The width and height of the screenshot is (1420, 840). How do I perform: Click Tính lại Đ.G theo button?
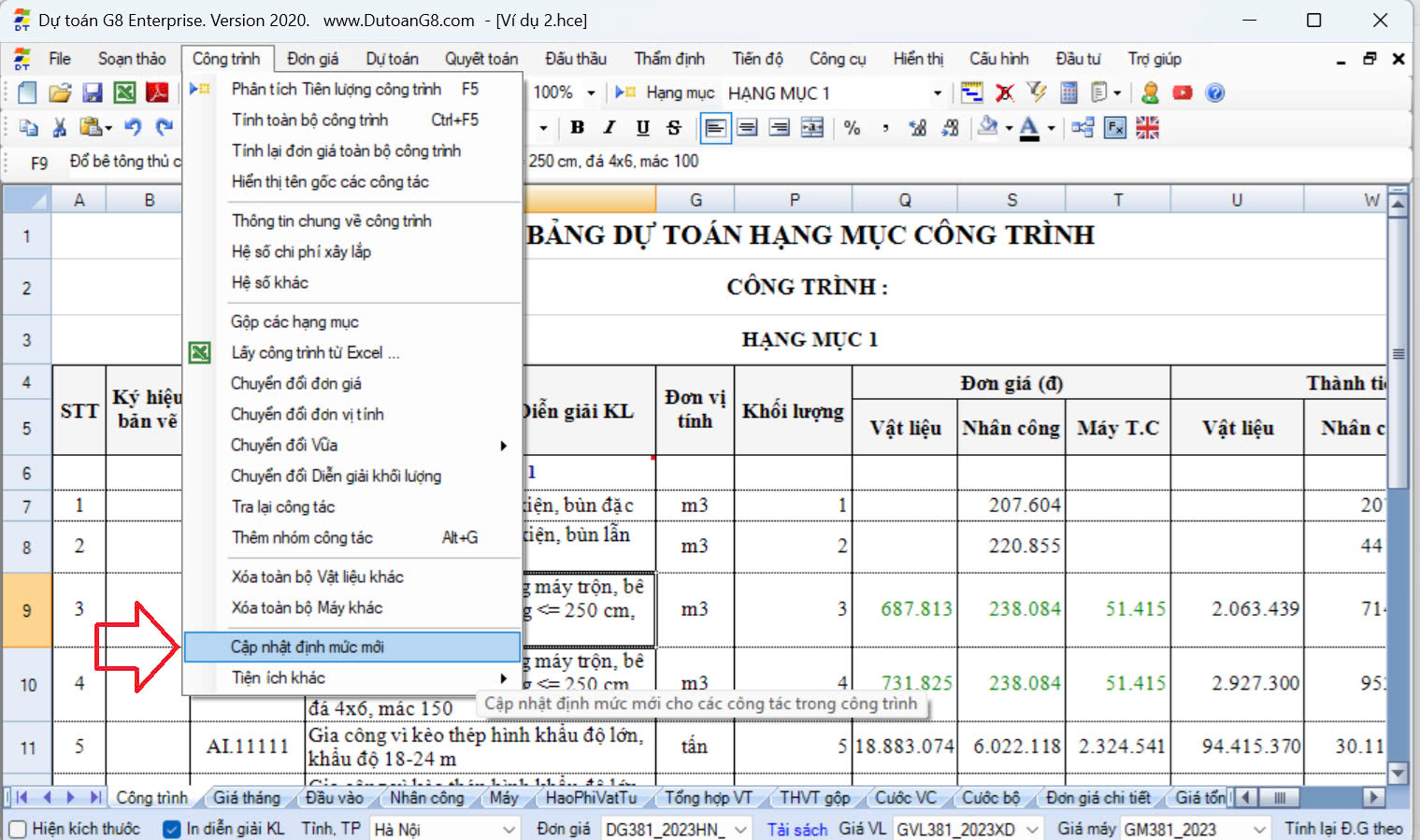(x=1343, y=829)
